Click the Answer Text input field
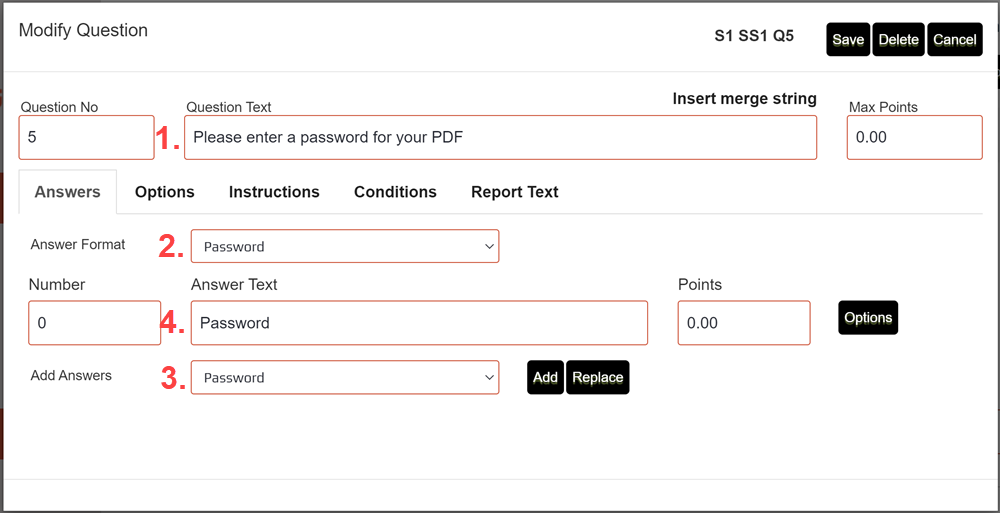This screenshot has width=1000, height=513. tap(419, 323)
